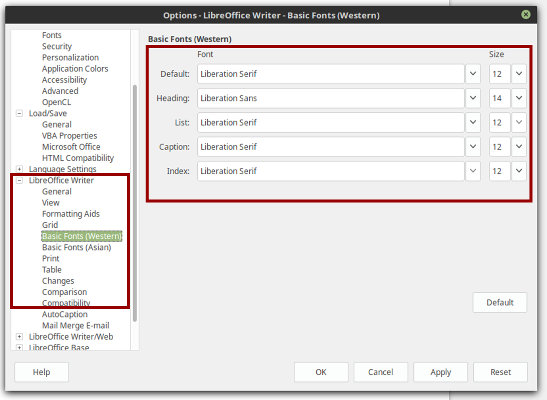Image resolution: width=547 pixels, height=400 pixels.
Task: Click the Apply button
Action: tap(441, 372)
